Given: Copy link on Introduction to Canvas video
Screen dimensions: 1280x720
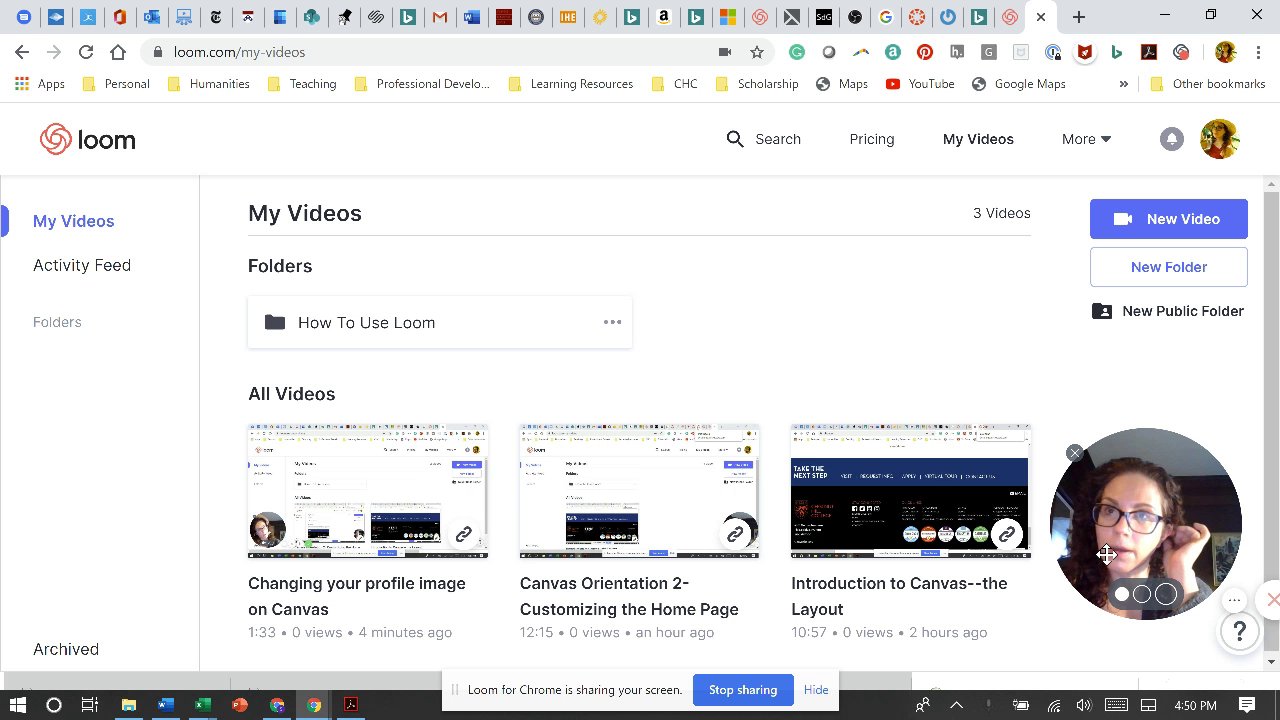Looking at the screenshot, I should click(x=1006, y=535).
